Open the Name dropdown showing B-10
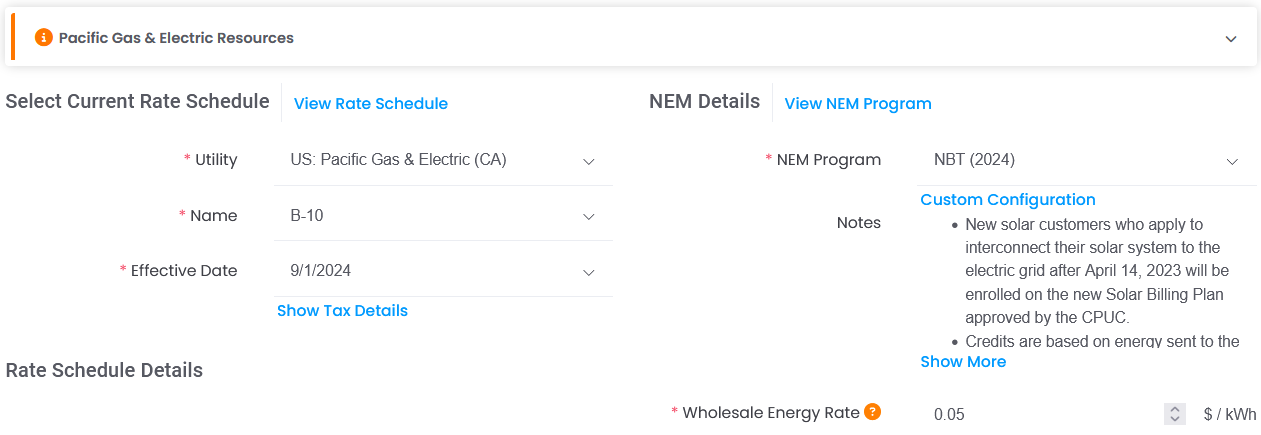 tap(443, 216)
